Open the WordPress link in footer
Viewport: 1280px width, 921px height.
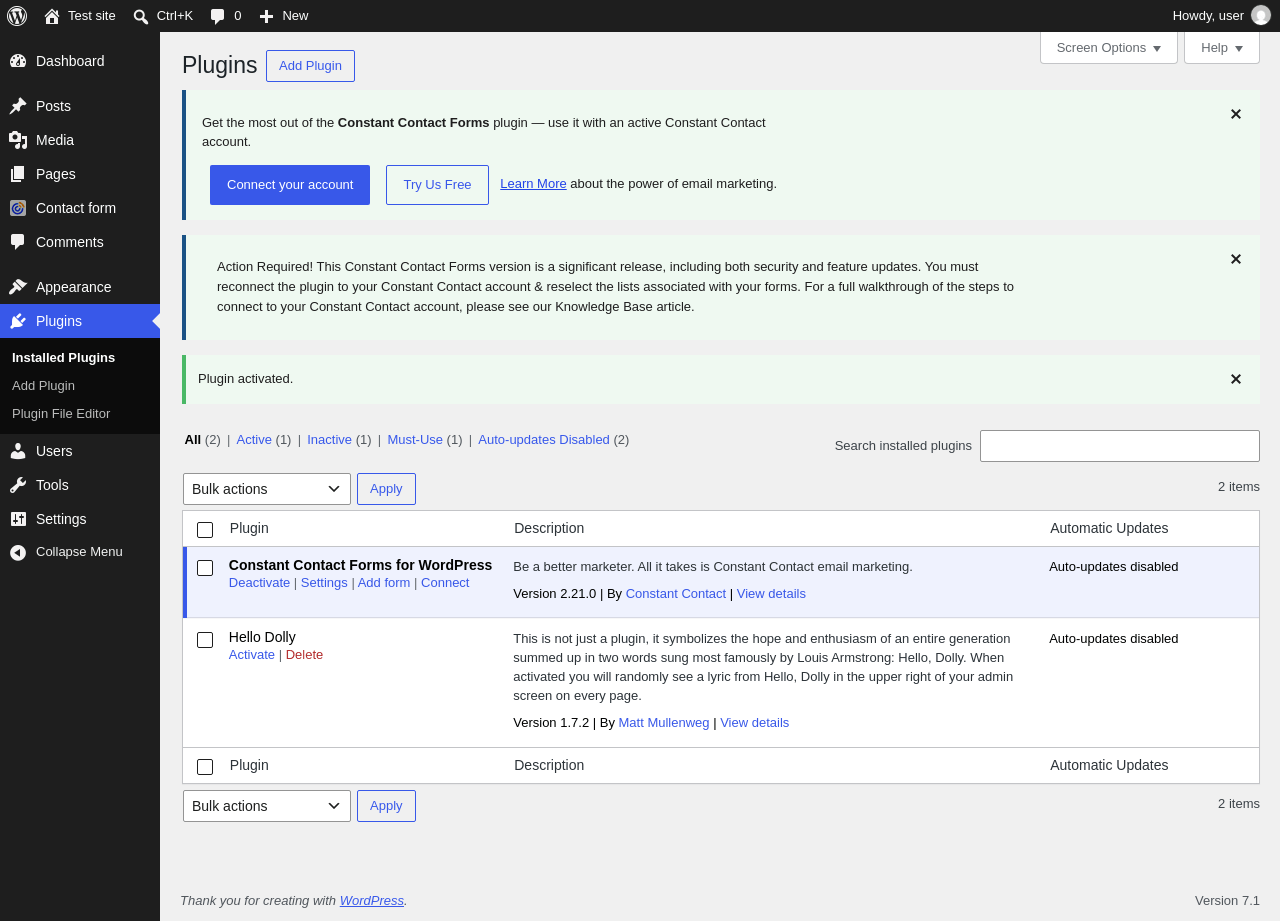point(372,901)
